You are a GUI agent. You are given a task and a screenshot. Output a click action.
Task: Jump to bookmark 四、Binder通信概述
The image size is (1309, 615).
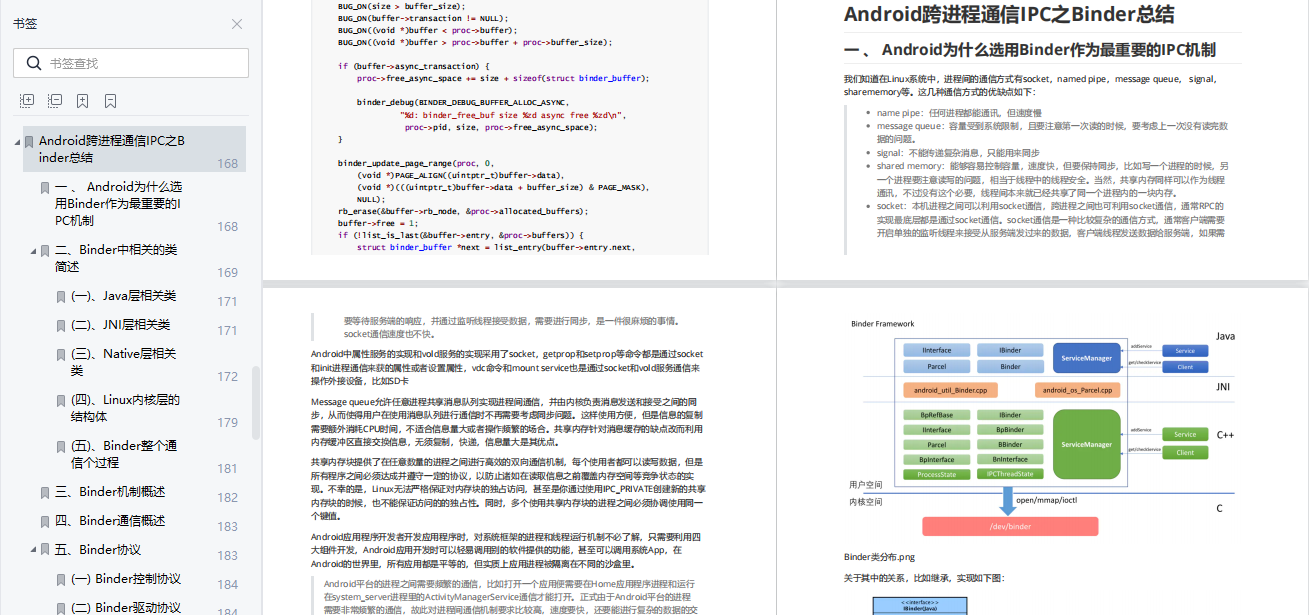click(110, 521)
